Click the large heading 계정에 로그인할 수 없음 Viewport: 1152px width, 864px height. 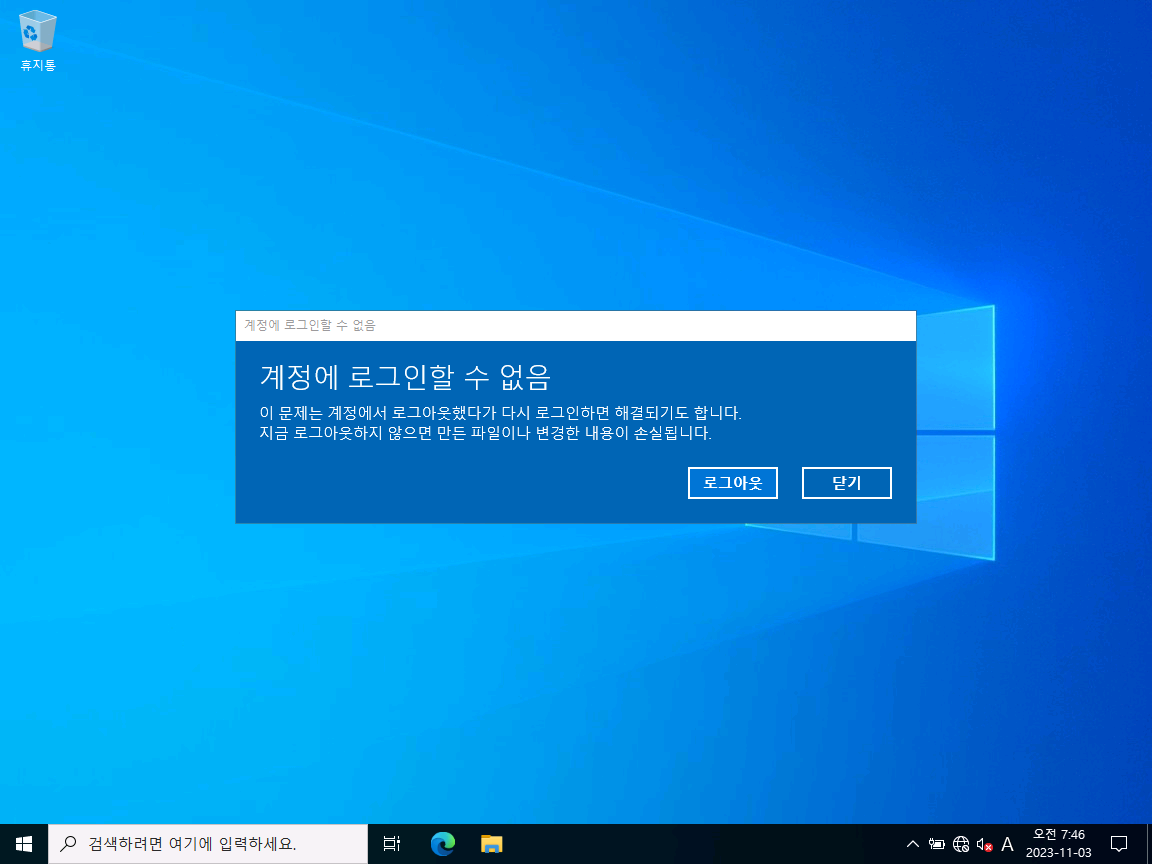tap(405, 378)
